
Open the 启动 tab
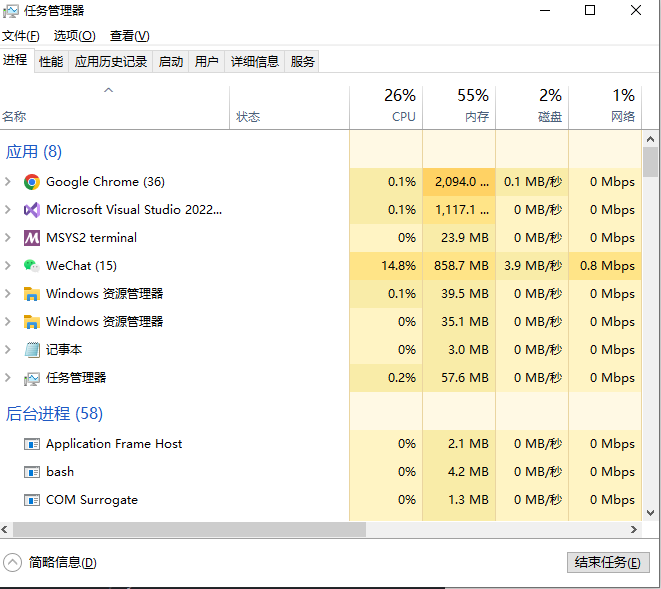click(x=171, y=61)
